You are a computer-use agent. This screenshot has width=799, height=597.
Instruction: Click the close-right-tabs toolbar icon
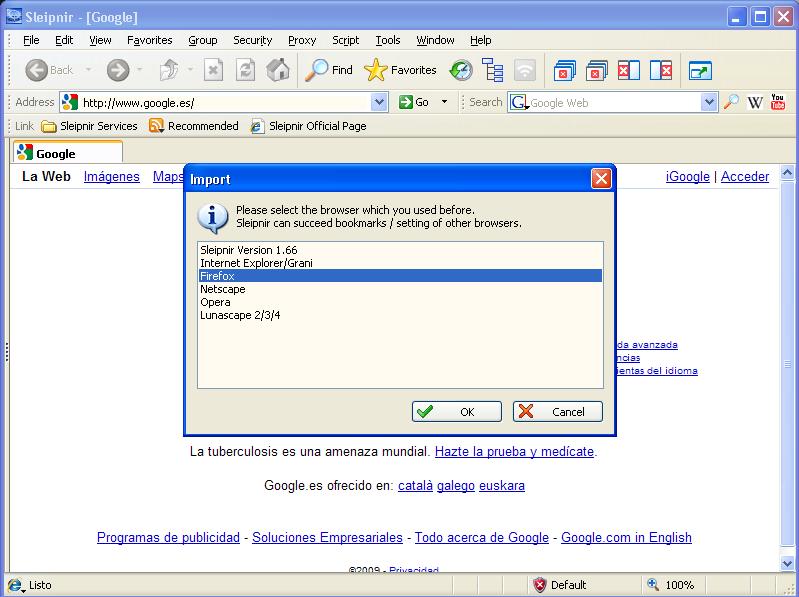tap(661, 70)
